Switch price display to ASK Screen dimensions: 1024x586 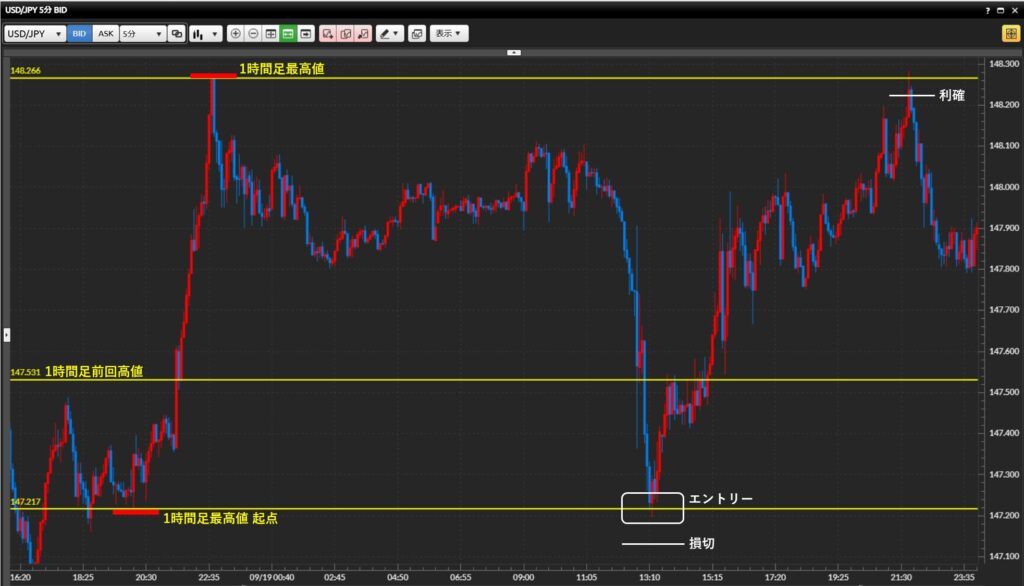pyautogui.click(x=105, y=33)
